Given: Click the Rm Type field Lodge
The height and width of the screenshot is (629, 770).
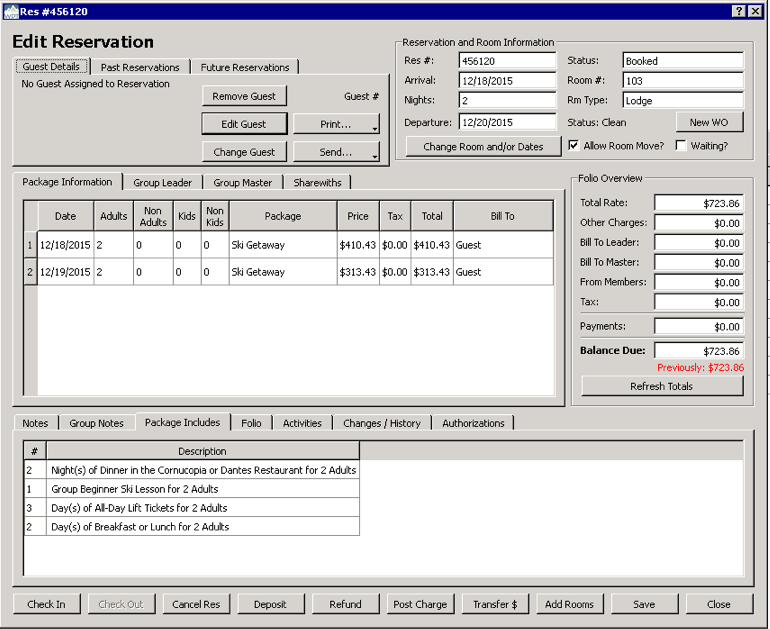Looking at the screenshot, I should (683, 100).
